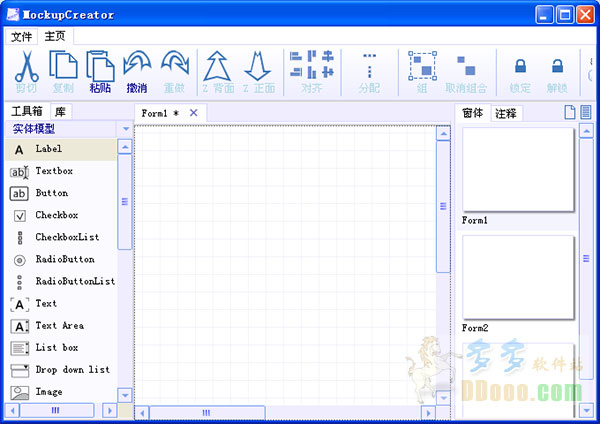The width and height of the screenshot is (600, 424).
Task: Open the 库 library tab
Action: point(60,112)
